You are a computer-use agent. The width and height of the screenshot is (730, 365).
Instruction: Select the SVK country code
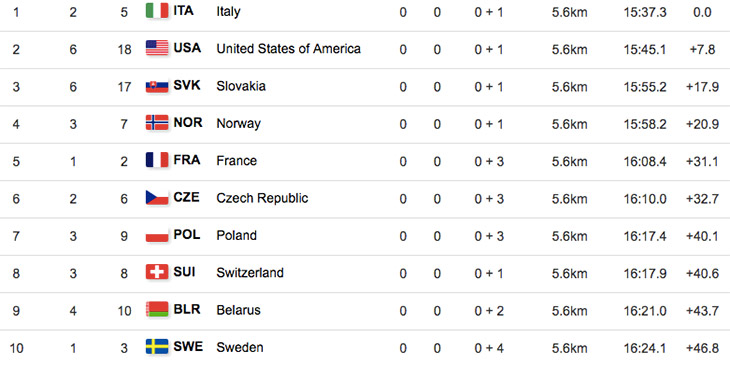pyautogui.click(x=187, y=86)
